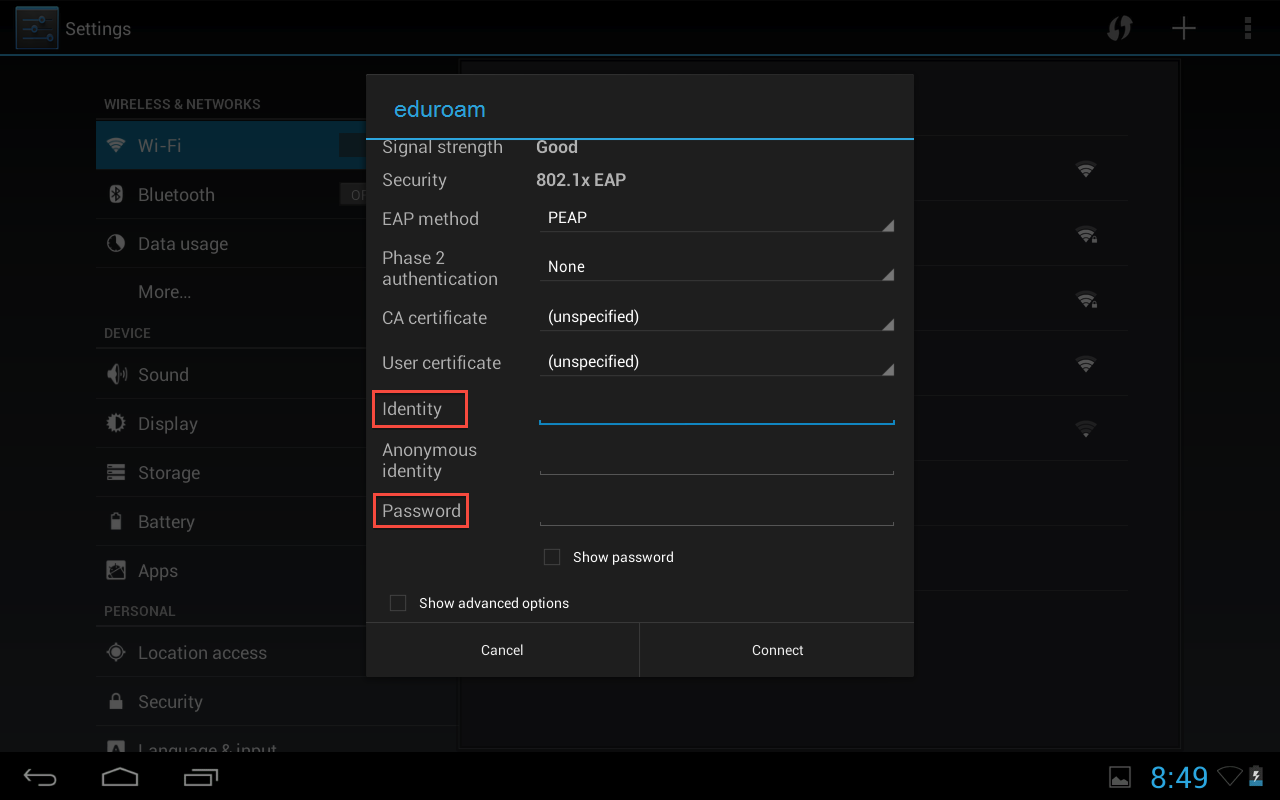
Task: Toggle the Bluetooth switch
Action: point(354,195)
